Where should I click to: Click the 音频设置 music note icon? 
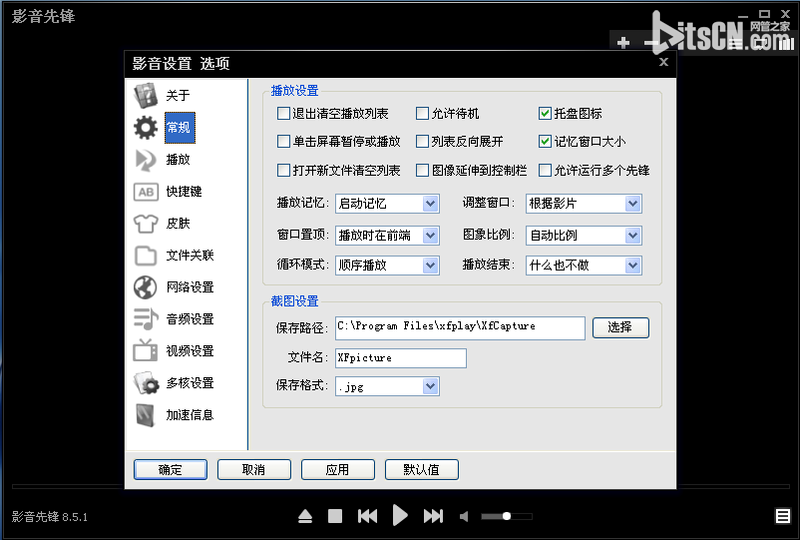[x=146, y=319]
